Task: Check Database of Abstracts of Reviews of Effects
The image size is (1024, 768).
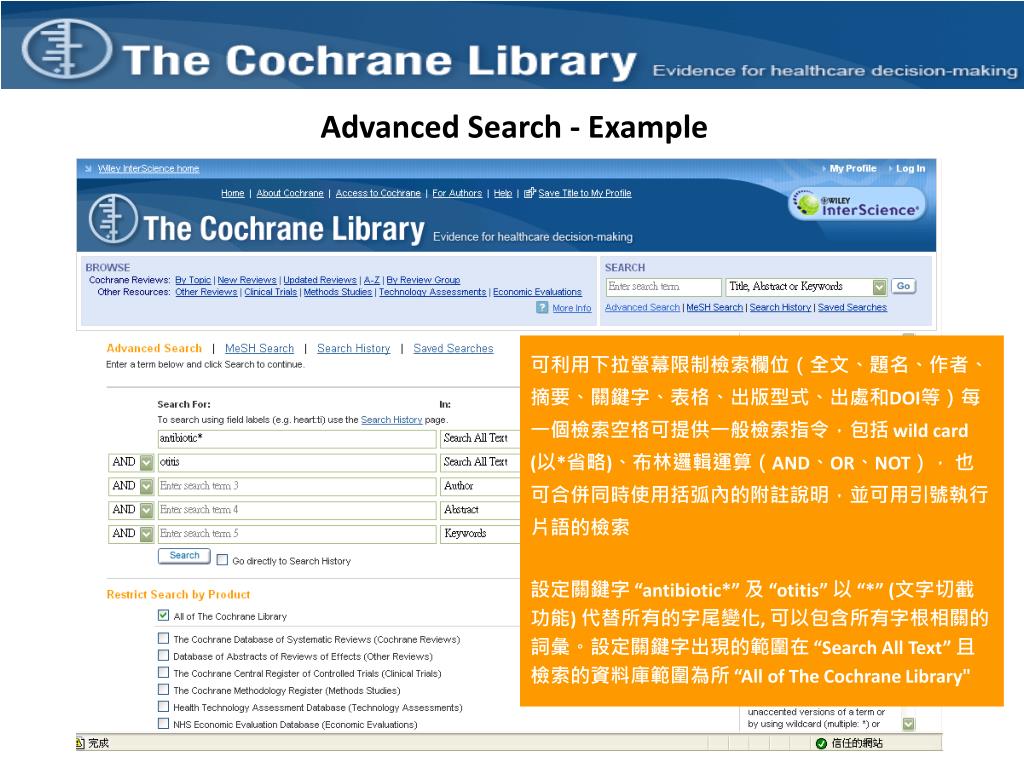Action: point(163,655)
